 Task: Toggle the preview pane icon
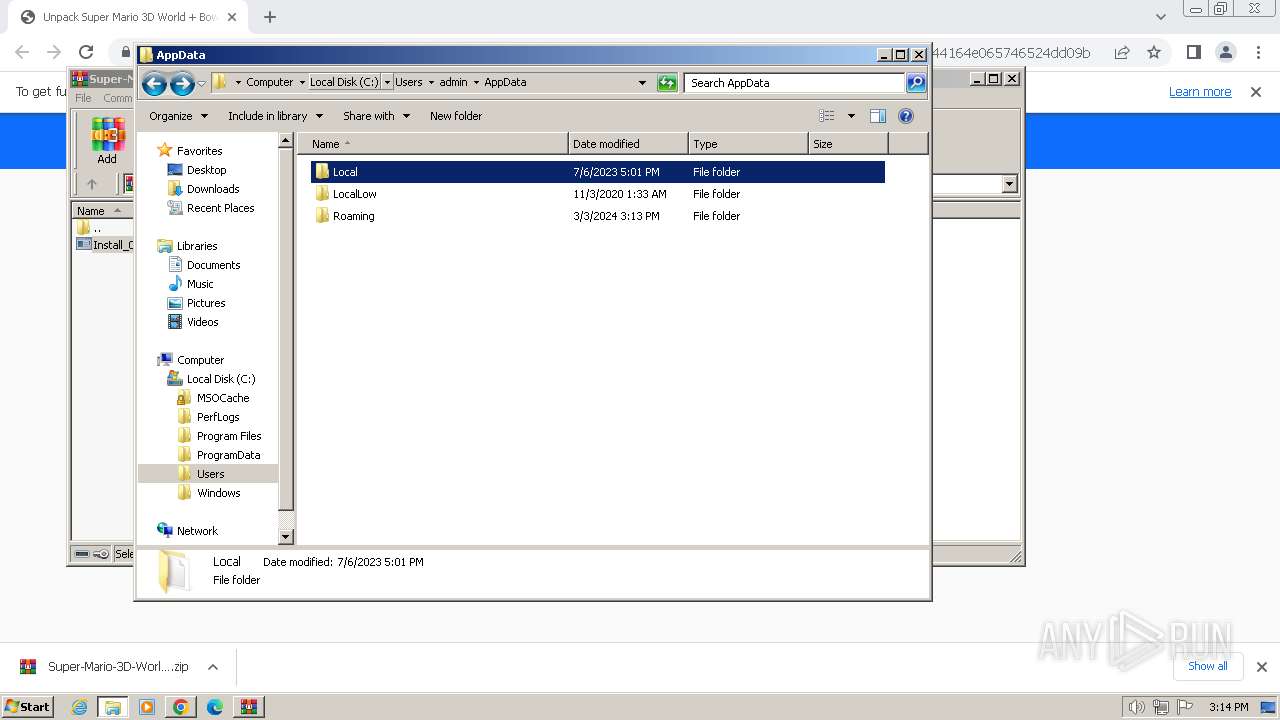(x=878, y=116)
